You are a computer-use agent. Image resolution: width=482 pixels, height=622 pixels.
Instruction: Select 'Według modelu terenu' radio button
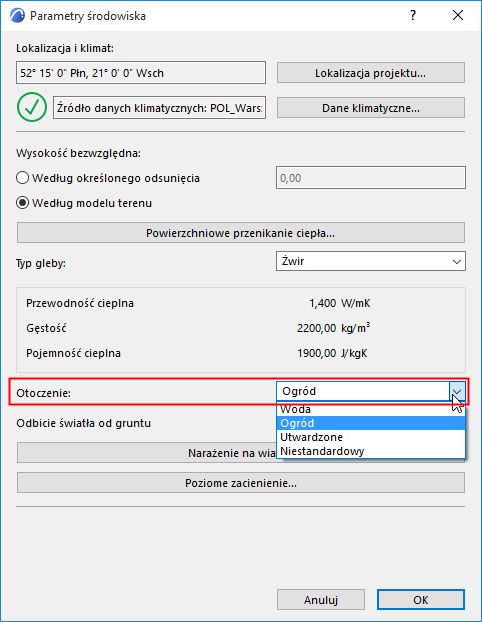click(23, 203)
